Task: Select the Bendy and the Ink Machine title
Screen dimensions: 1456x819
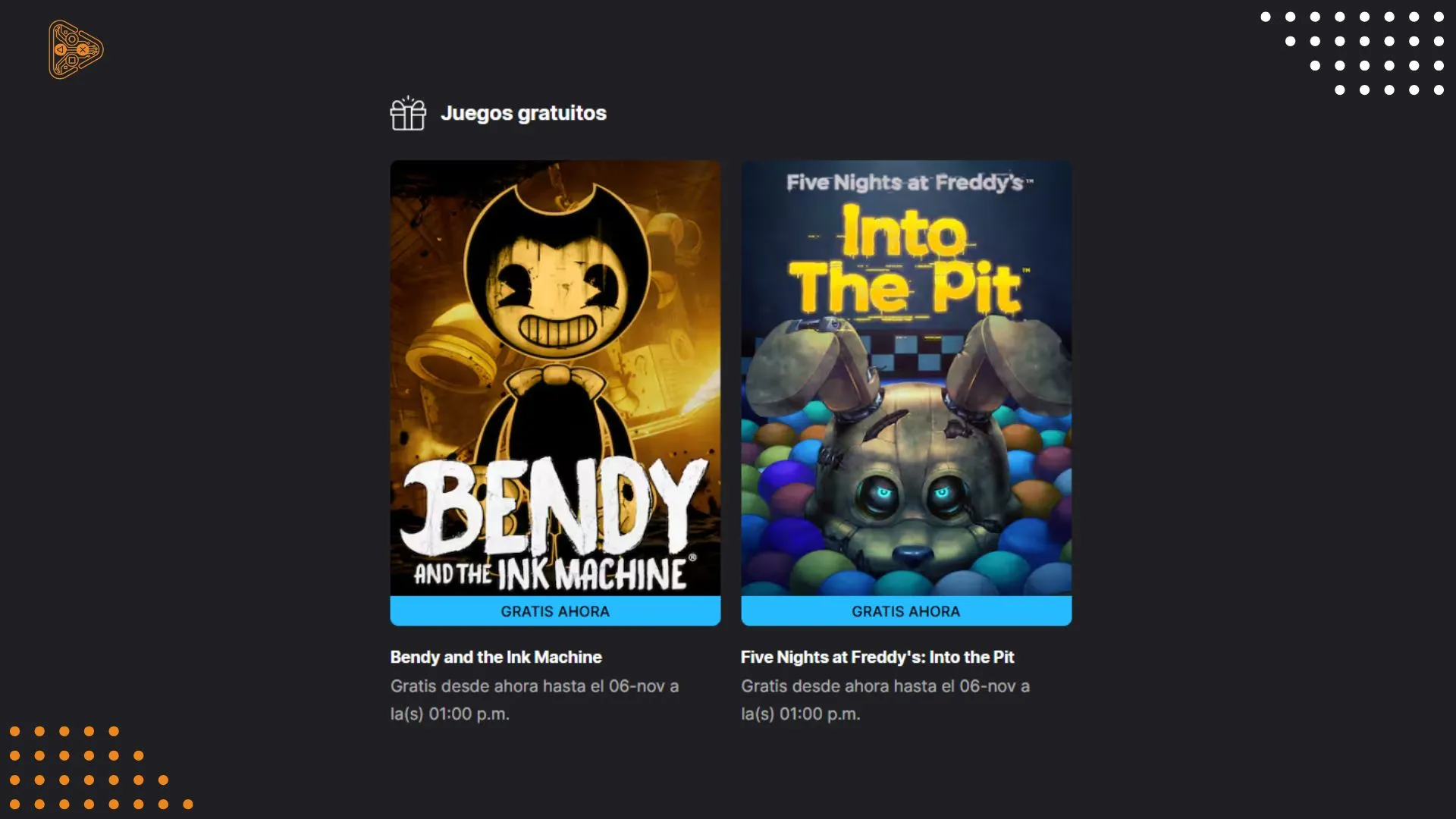Action: [x=496, y=657]
